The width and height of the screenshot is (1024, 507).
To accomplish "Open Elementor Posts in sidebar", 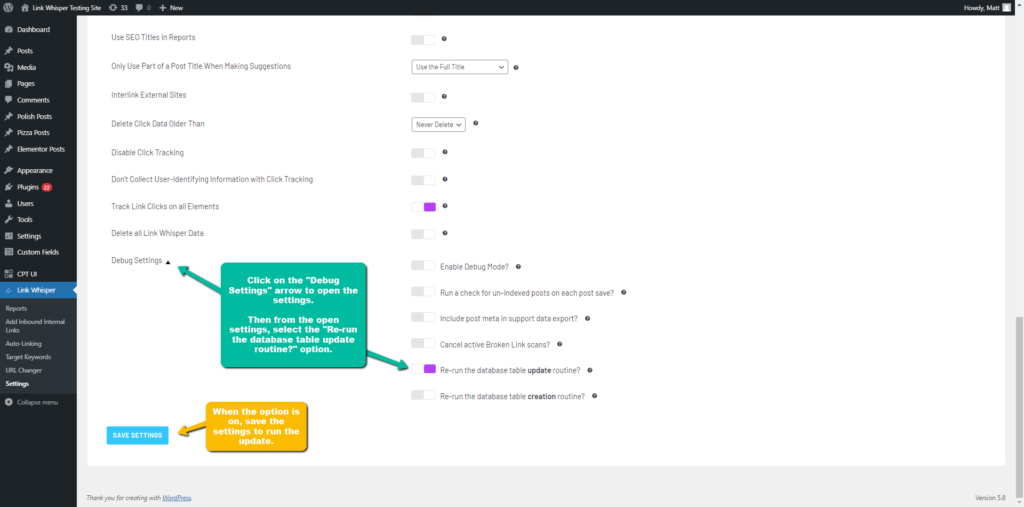I will tap(38, 149).
